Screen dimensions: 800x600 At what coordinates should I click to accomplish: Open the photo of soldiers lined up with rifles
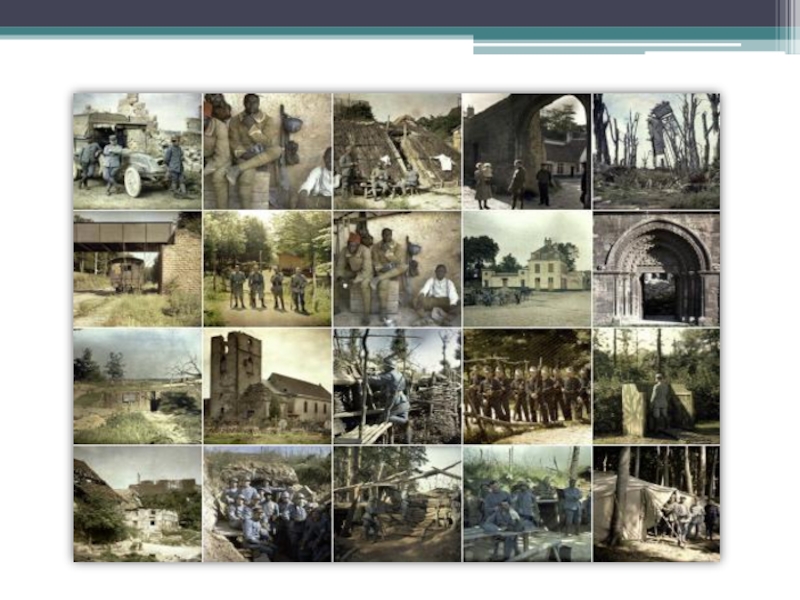[x=526, y=386]
